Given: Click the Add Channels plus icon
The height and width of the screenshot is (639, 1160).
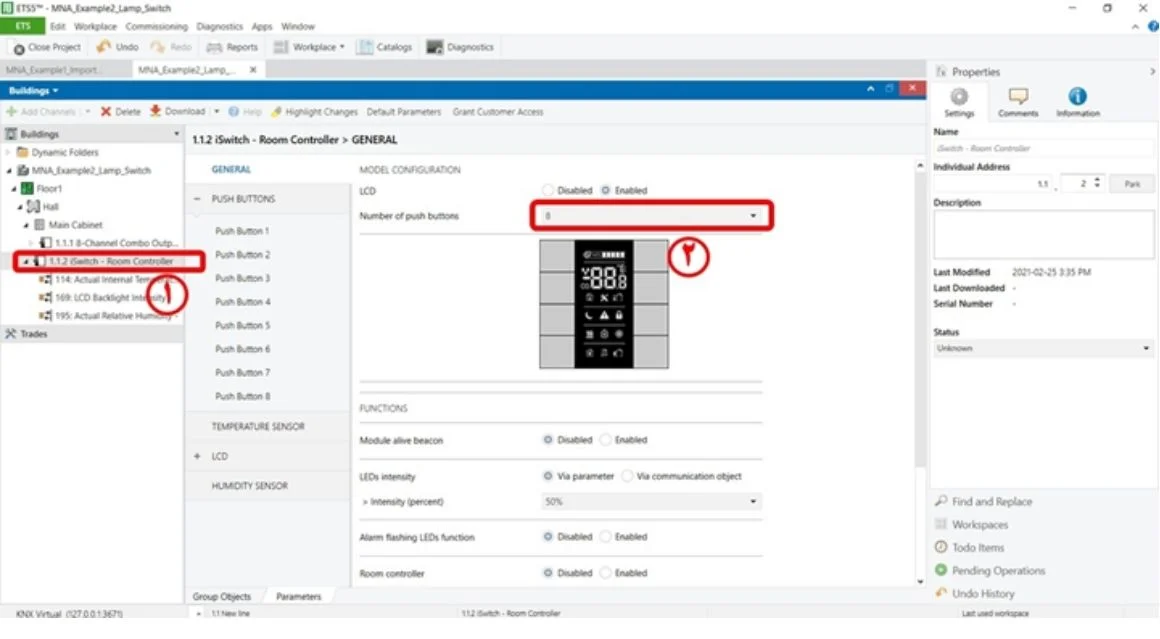Looking at the screenshot, I should [11, 112].
